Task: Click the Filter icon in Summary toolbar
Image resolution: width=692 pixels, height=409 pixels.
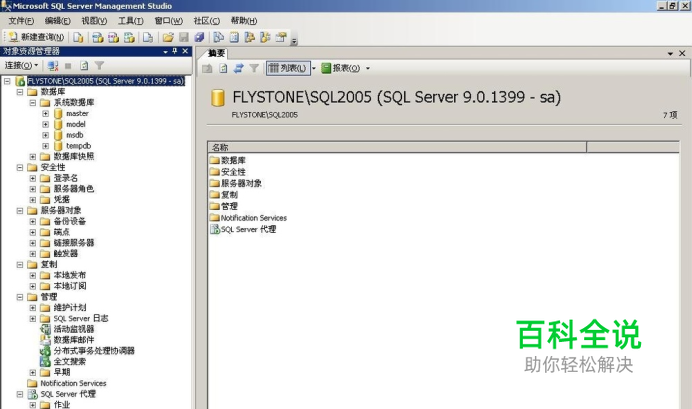Action: click(254, 68)
